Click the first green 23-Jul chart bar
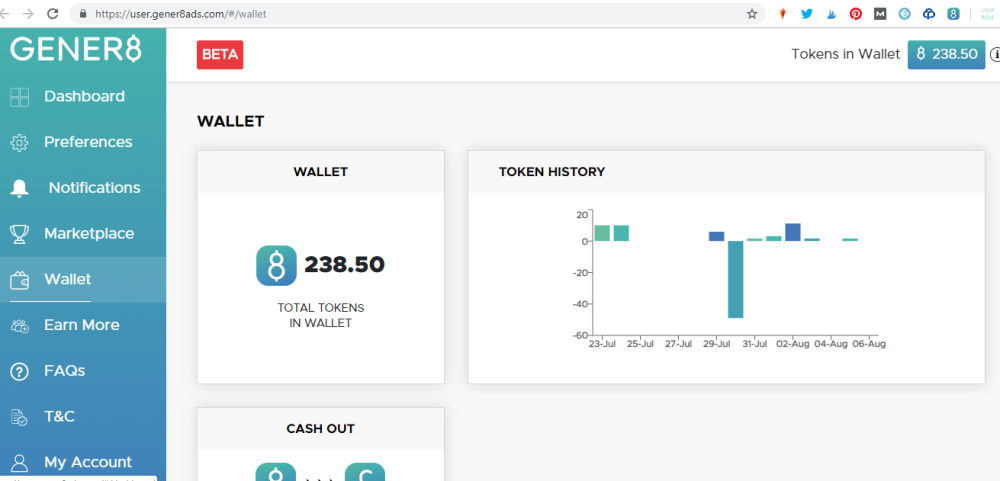 tap(602, 233)
